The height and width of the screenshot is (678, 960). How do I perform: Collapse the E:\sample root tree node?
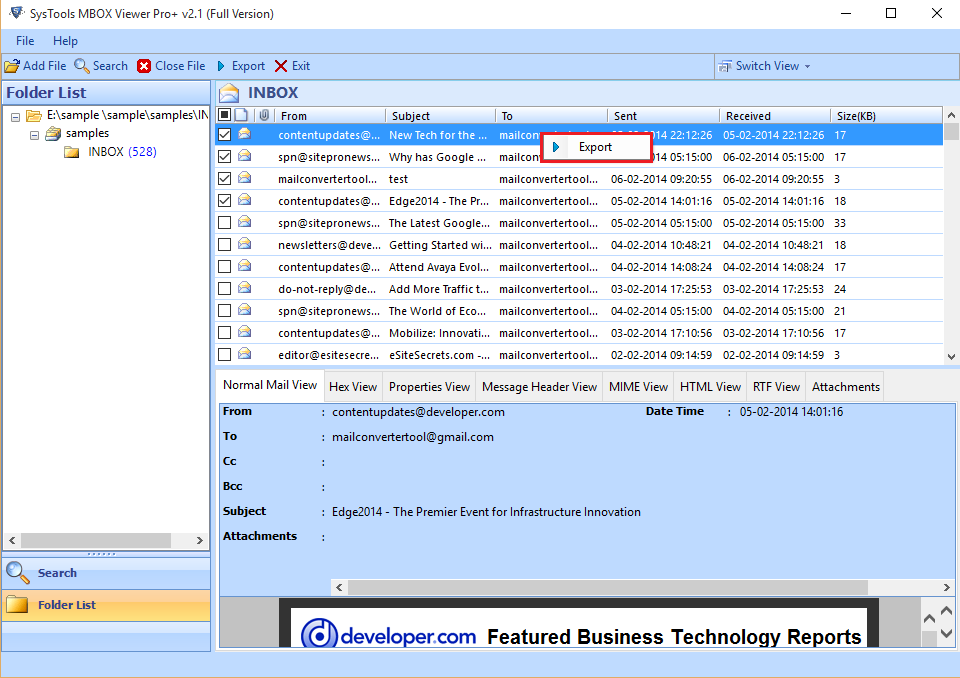16,116
